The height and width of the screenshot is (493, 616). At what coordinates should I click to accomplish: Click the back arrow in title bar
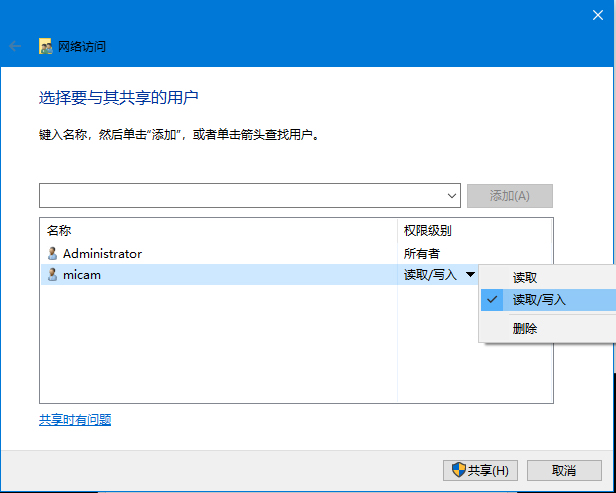tap(15, 46)
